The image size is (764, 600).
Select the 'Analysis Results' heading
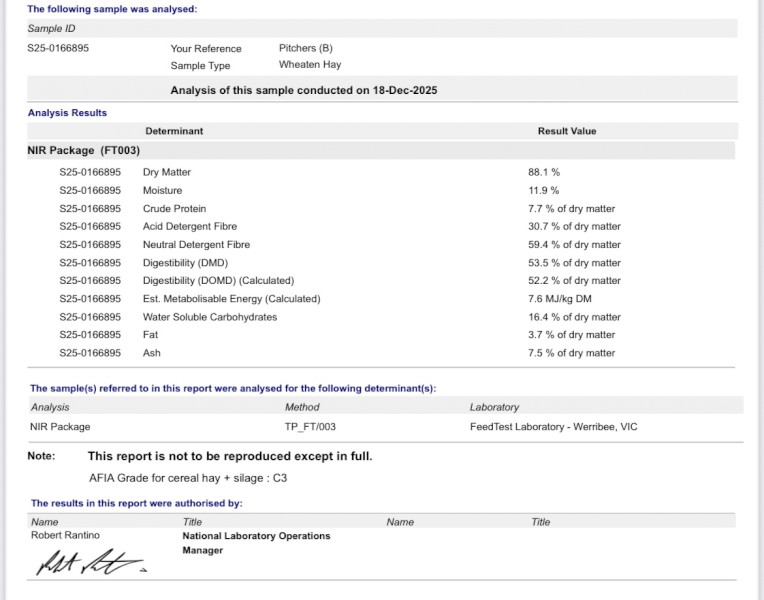67,113
